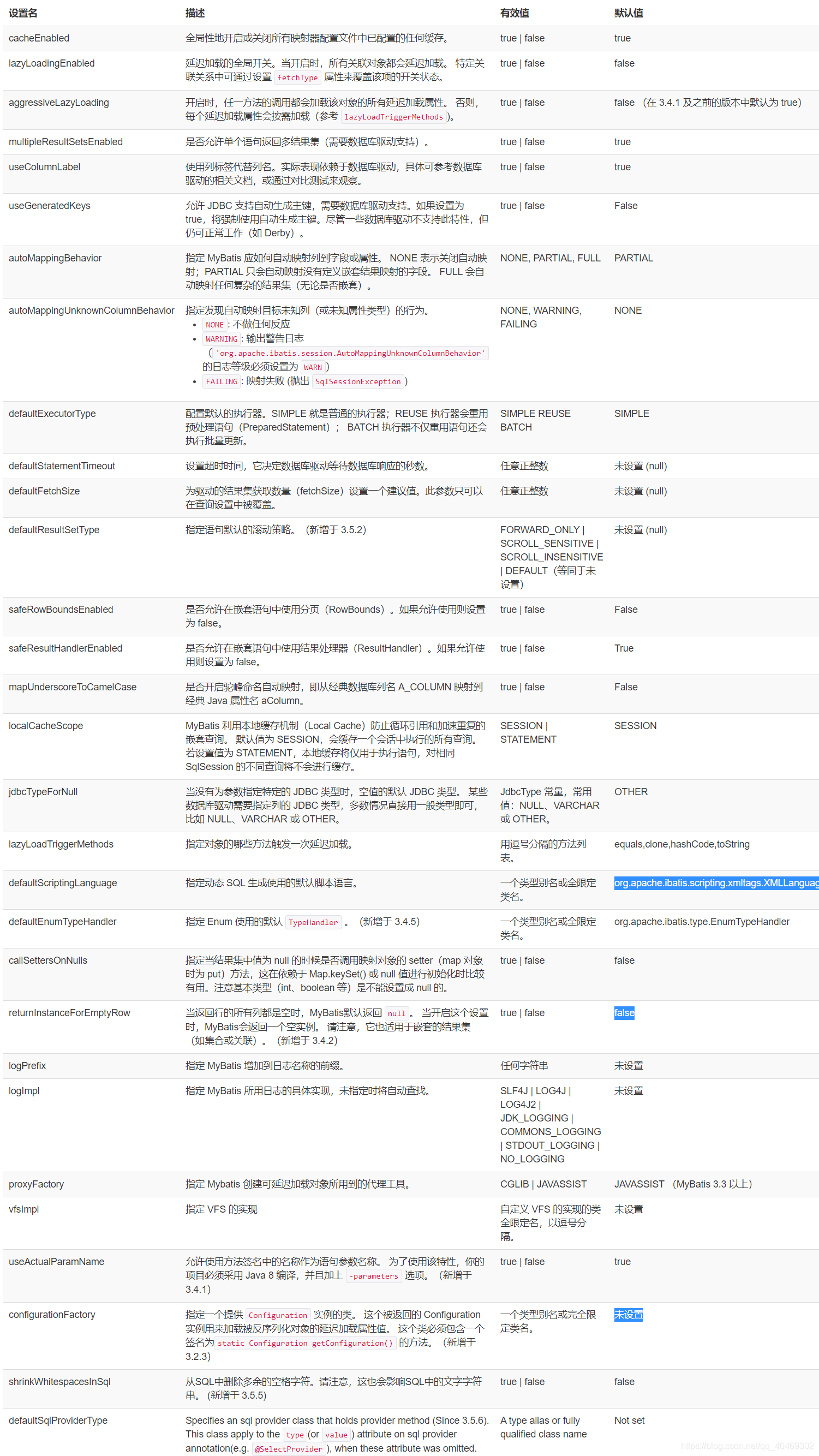
Task: Click org.apache.ibatis.type.EnumTypeHandler default value
Action: 702,922
